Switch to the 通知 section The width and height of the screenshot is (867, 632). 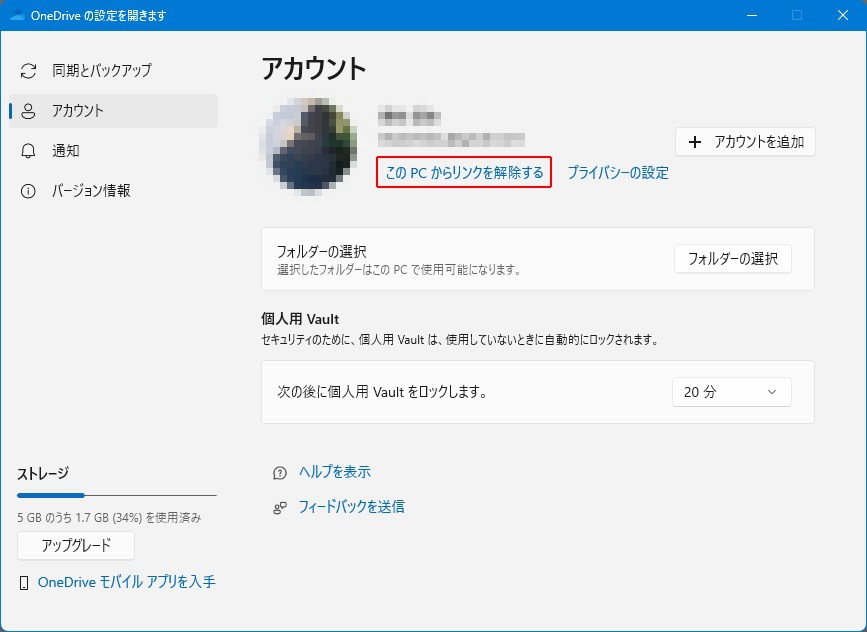(x=66, y=151)
